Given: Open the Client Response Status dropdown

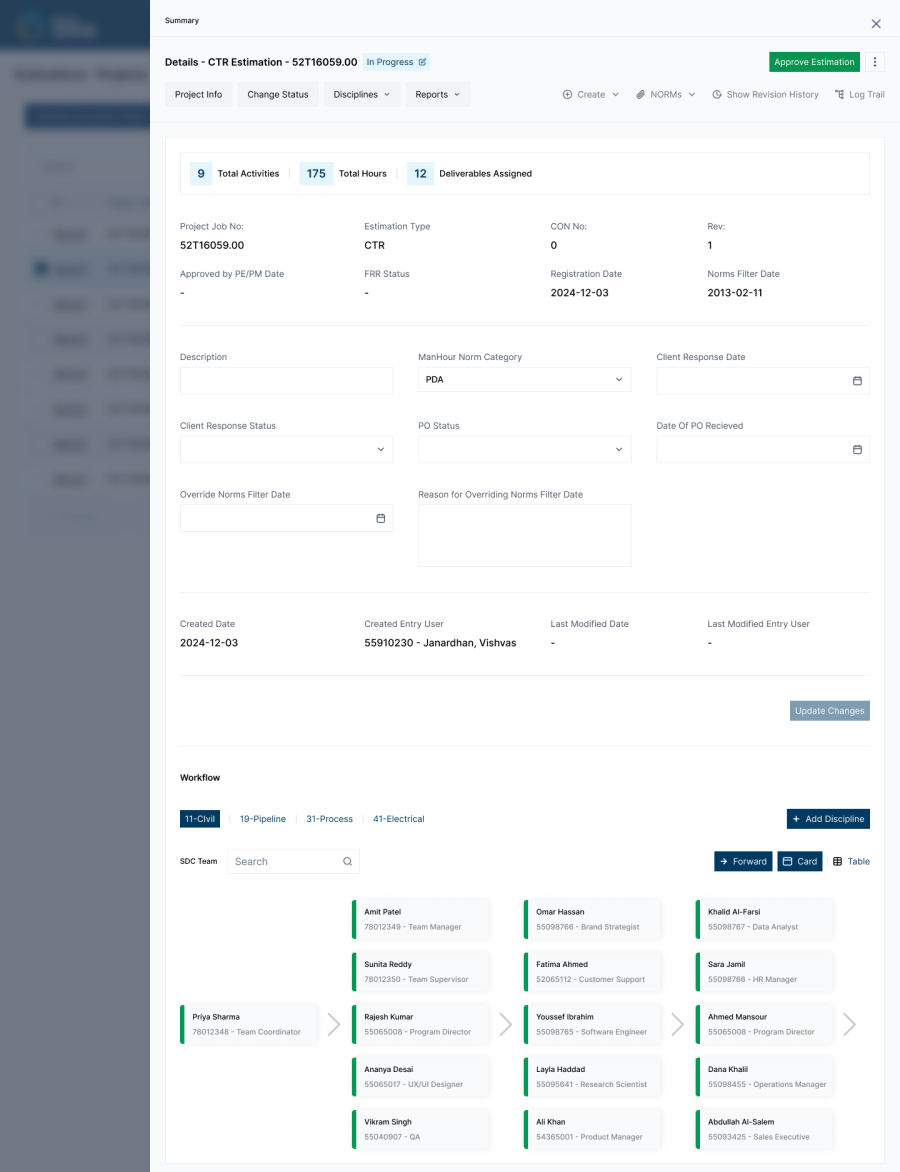Looking at the screenshot, I should pyautogui.click(x=286, y=449).
